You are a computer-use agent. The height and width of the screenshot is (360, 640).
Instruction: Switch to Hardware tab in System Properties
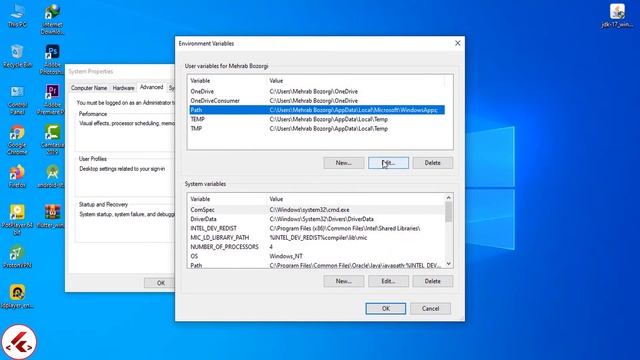pyautogui.click(x=123, y=88)
